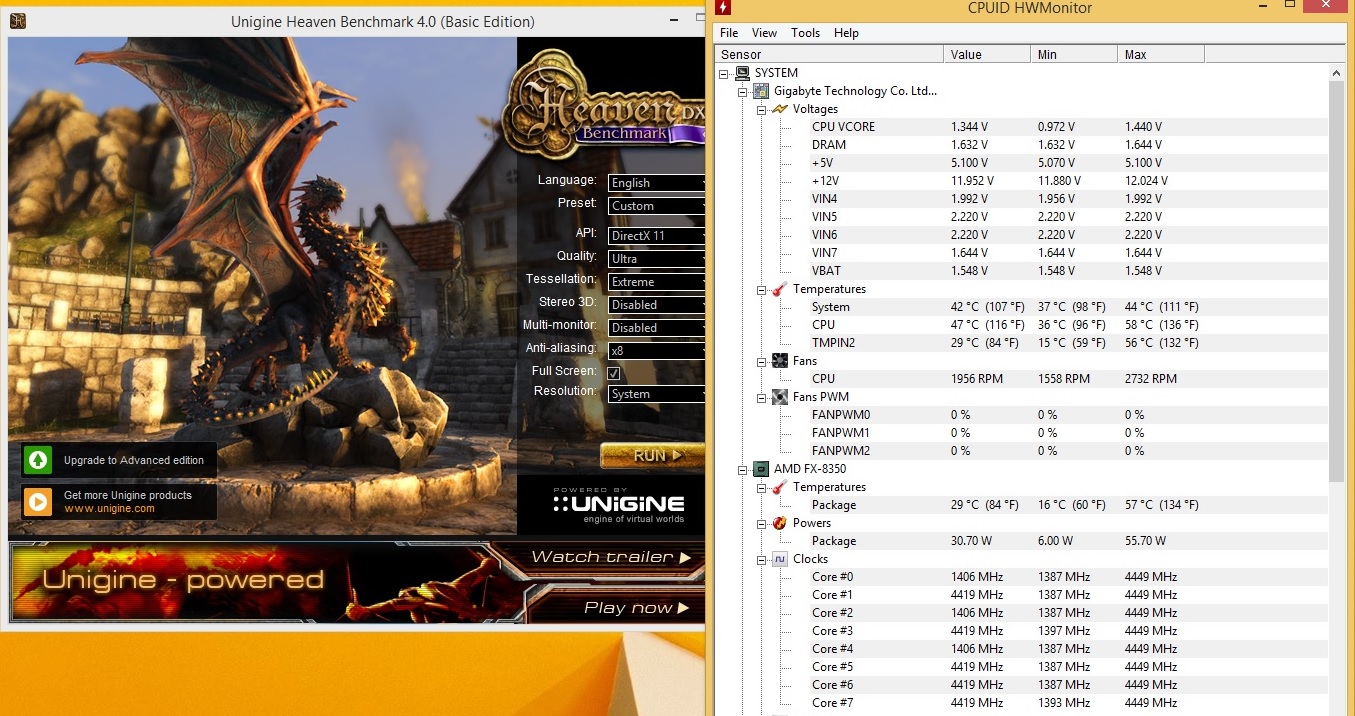Select the TMPIN2 temperature row
This screenshot has width=1355, height=716.
coord(1069,343)
